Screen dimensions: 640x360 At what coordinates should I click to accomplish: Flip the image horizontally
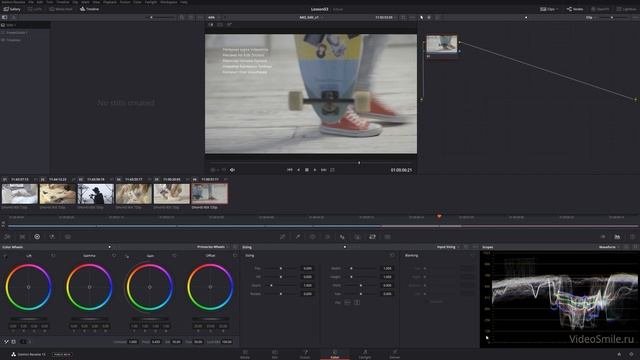click(347, 302)
